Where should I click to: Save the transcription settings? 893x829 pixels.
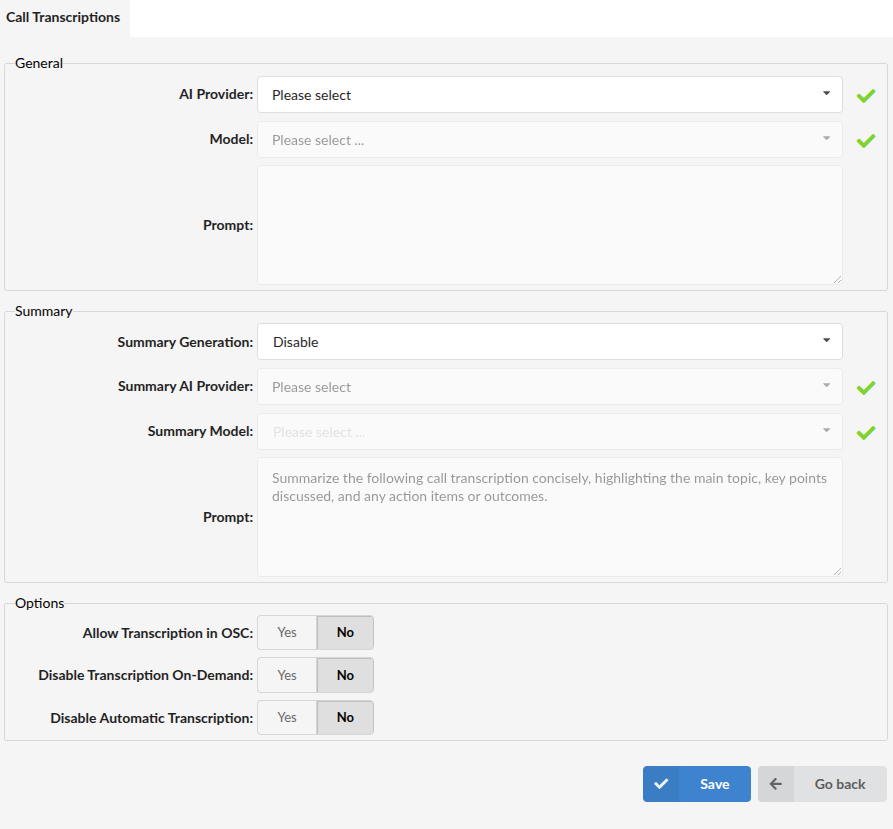coord(697,784)
